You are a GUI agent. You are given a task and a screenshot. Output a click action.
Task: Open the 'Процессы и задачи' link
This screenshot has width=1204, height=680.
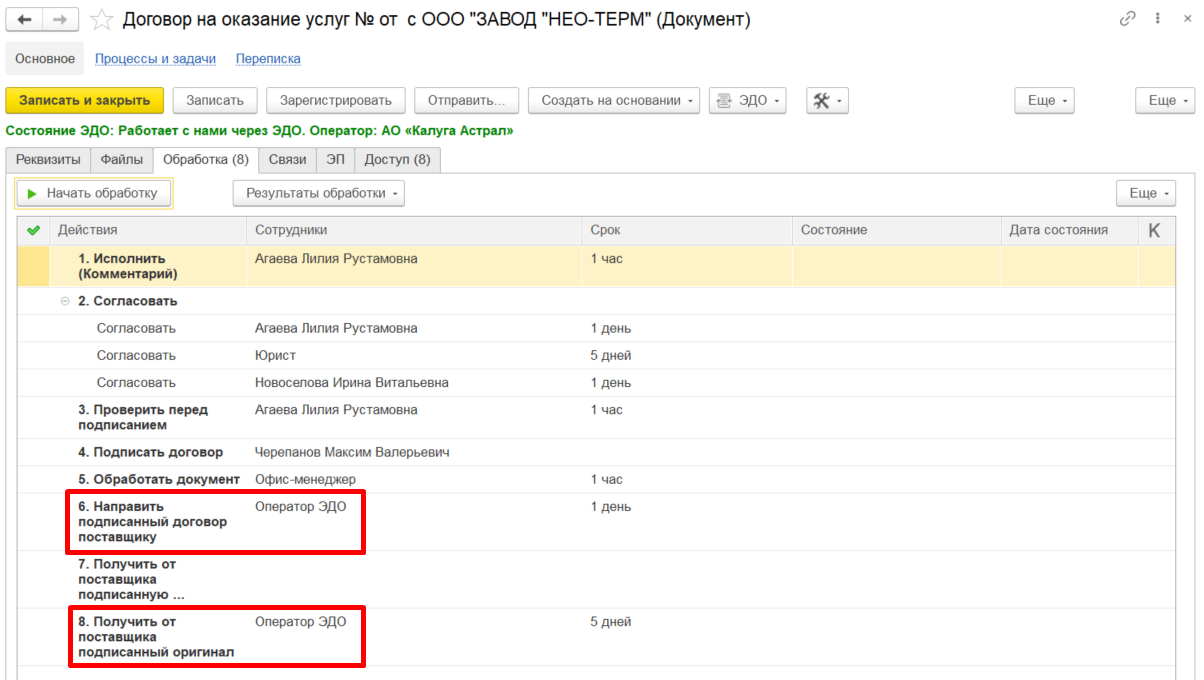click(156, 59)
